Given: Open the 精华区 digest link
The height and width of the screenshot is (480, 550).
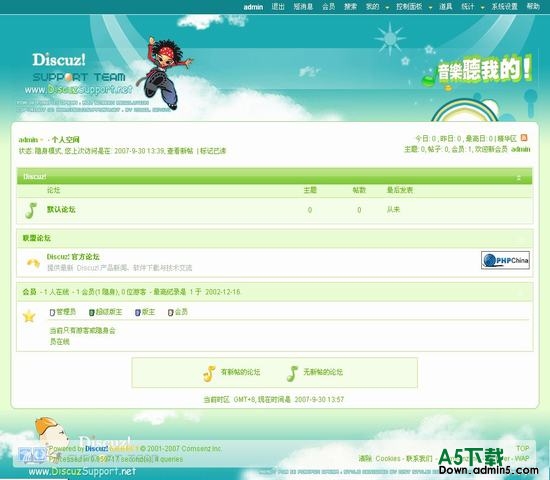Looking at the screenshot, I should point(507,139).
